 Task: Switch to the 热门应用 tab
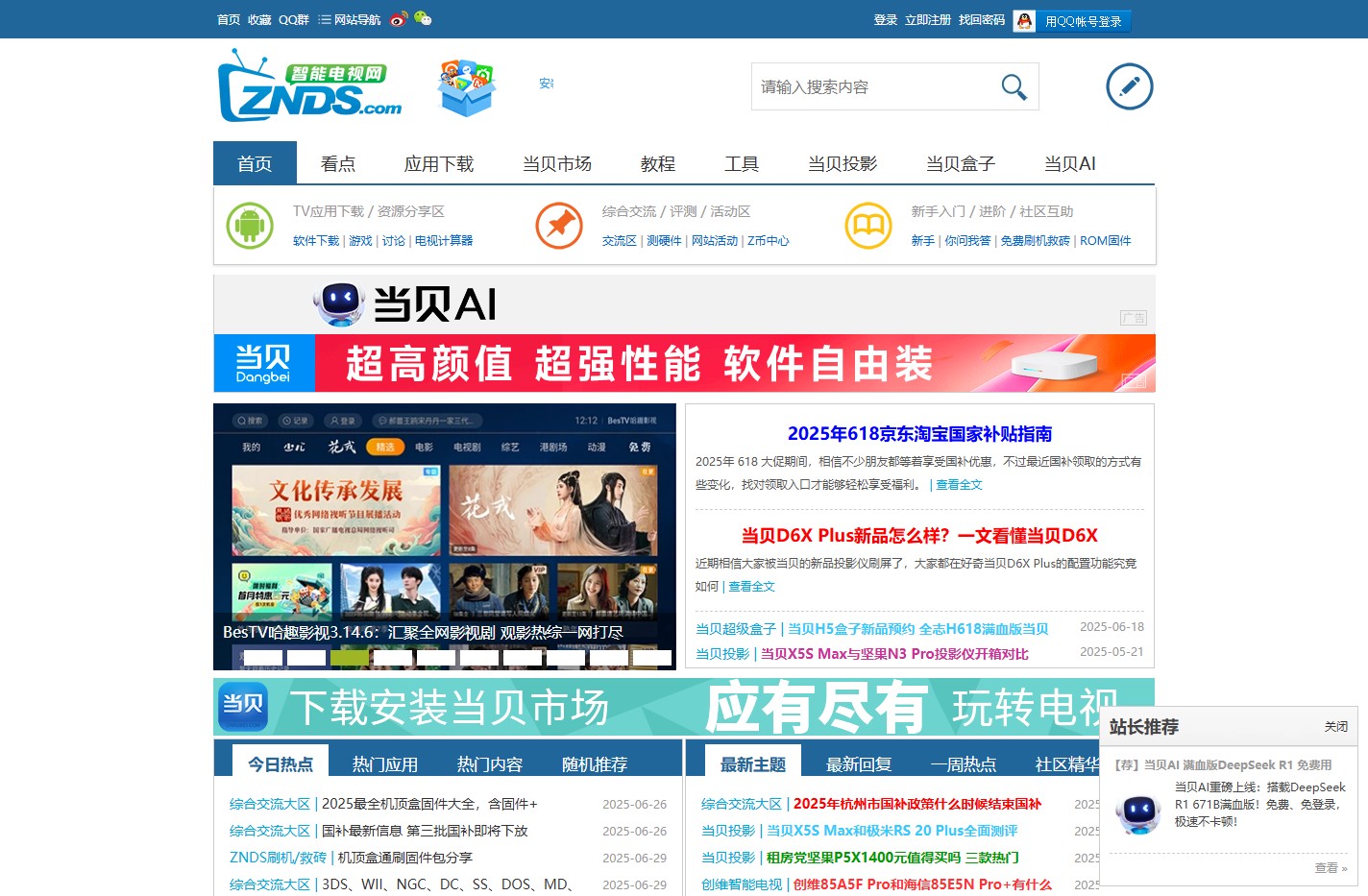(x=385, y=763)
